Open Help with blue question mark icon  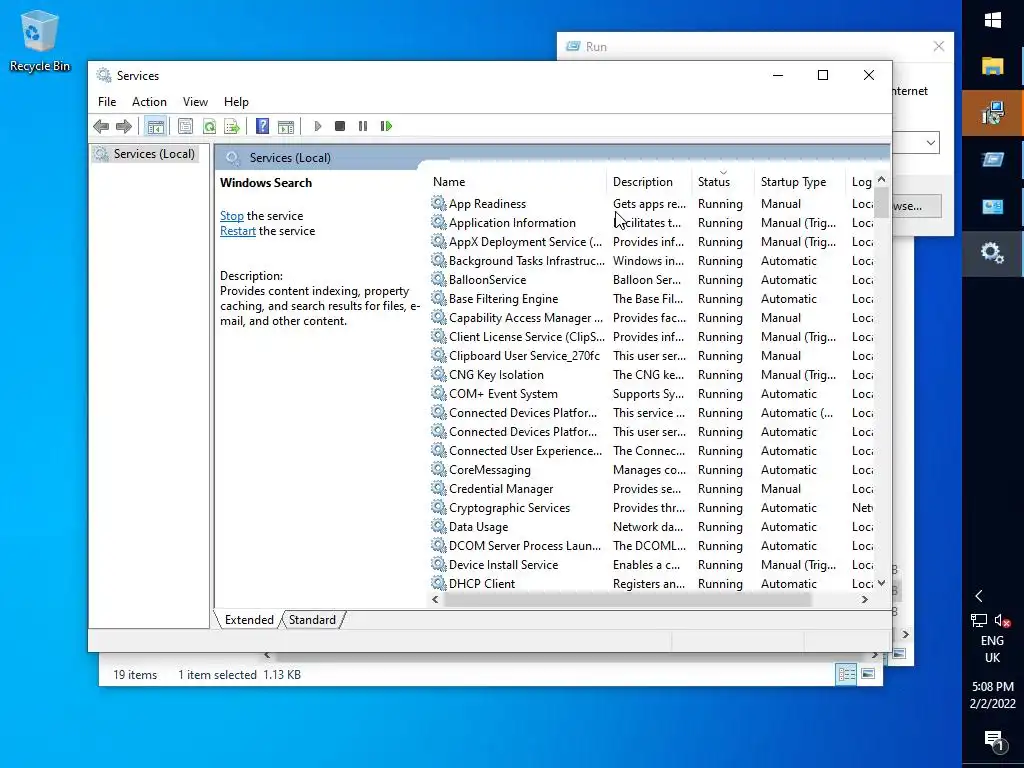click(263, 126)
